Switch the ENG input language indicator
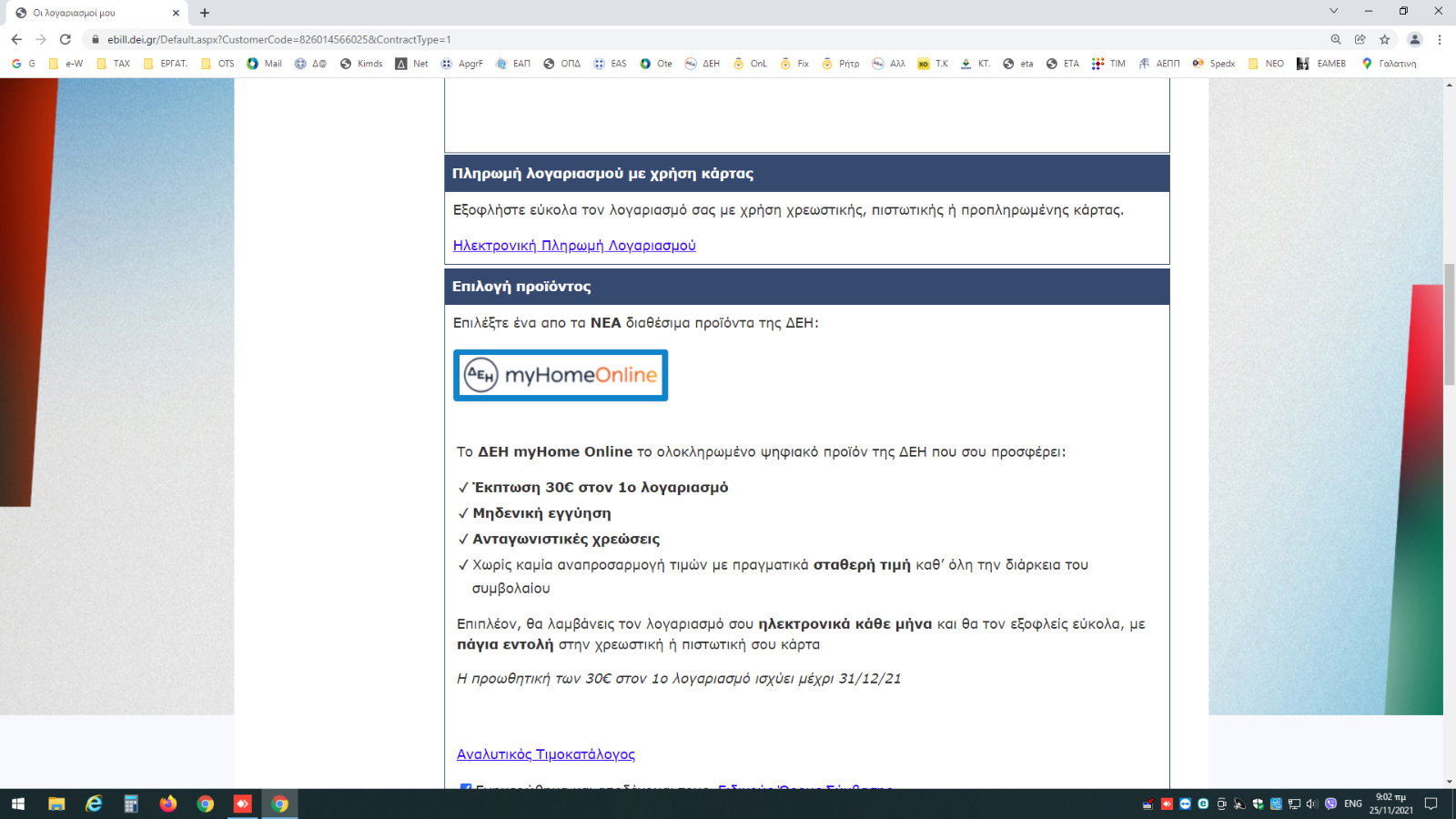This screenshot has width=1456, height=819. click(x=1353, y=804)
